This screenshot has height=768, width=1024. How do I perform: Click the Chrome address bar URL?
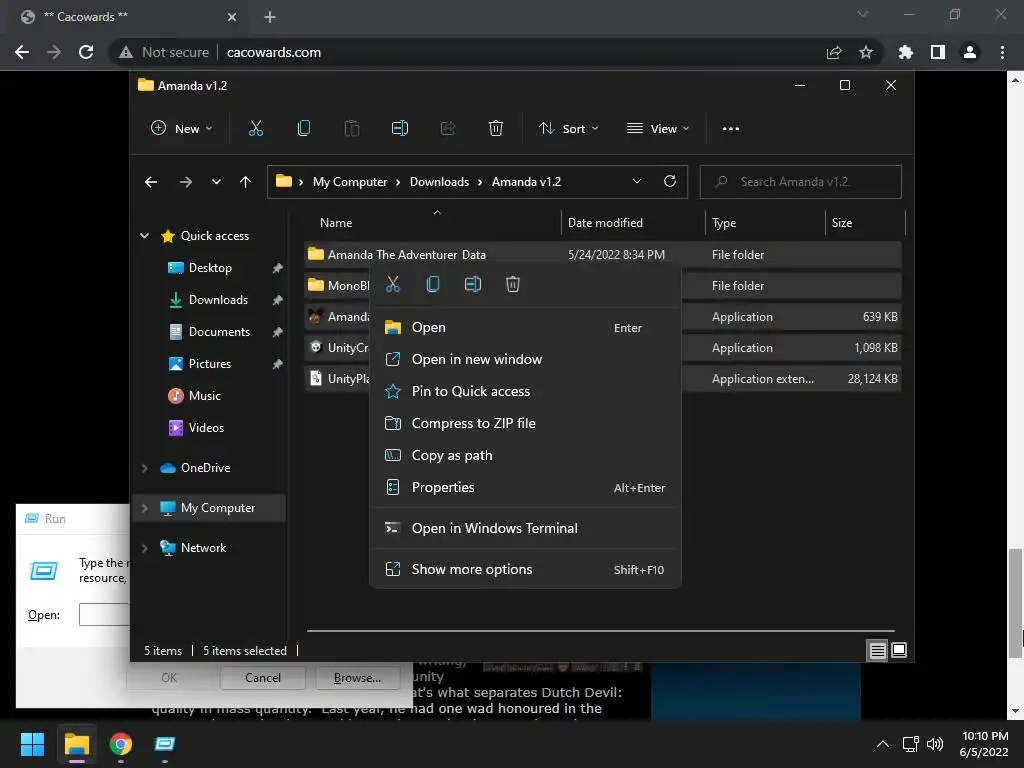(274, 52)
